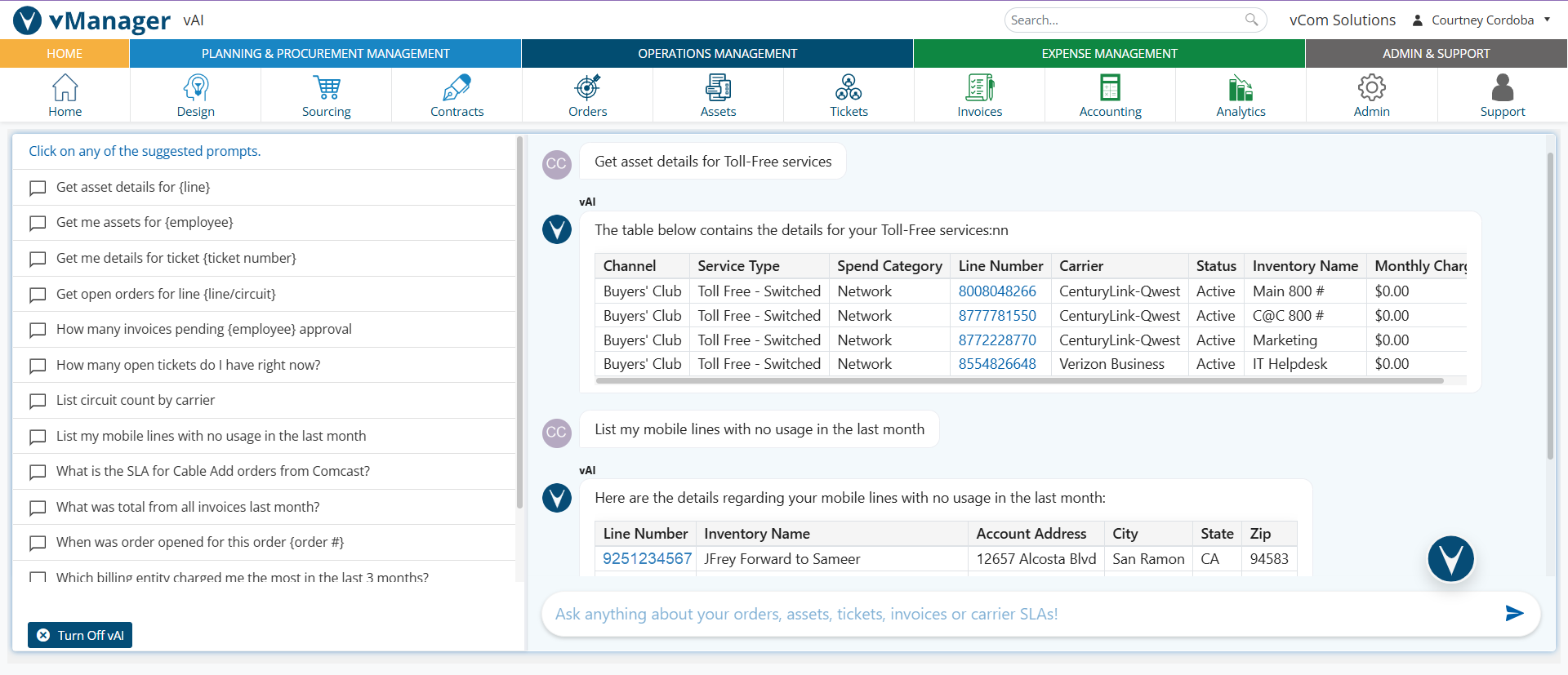Click chat icon beside 'What is the SLA' prompt
This screenshot has width=1568, height=675.
[x=38, y=473]
